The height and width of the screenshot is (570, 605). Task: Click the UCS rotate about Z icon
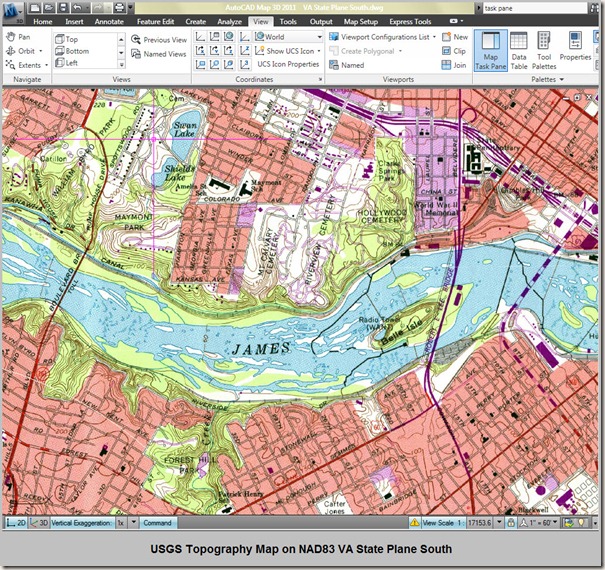tap(229, 51)
